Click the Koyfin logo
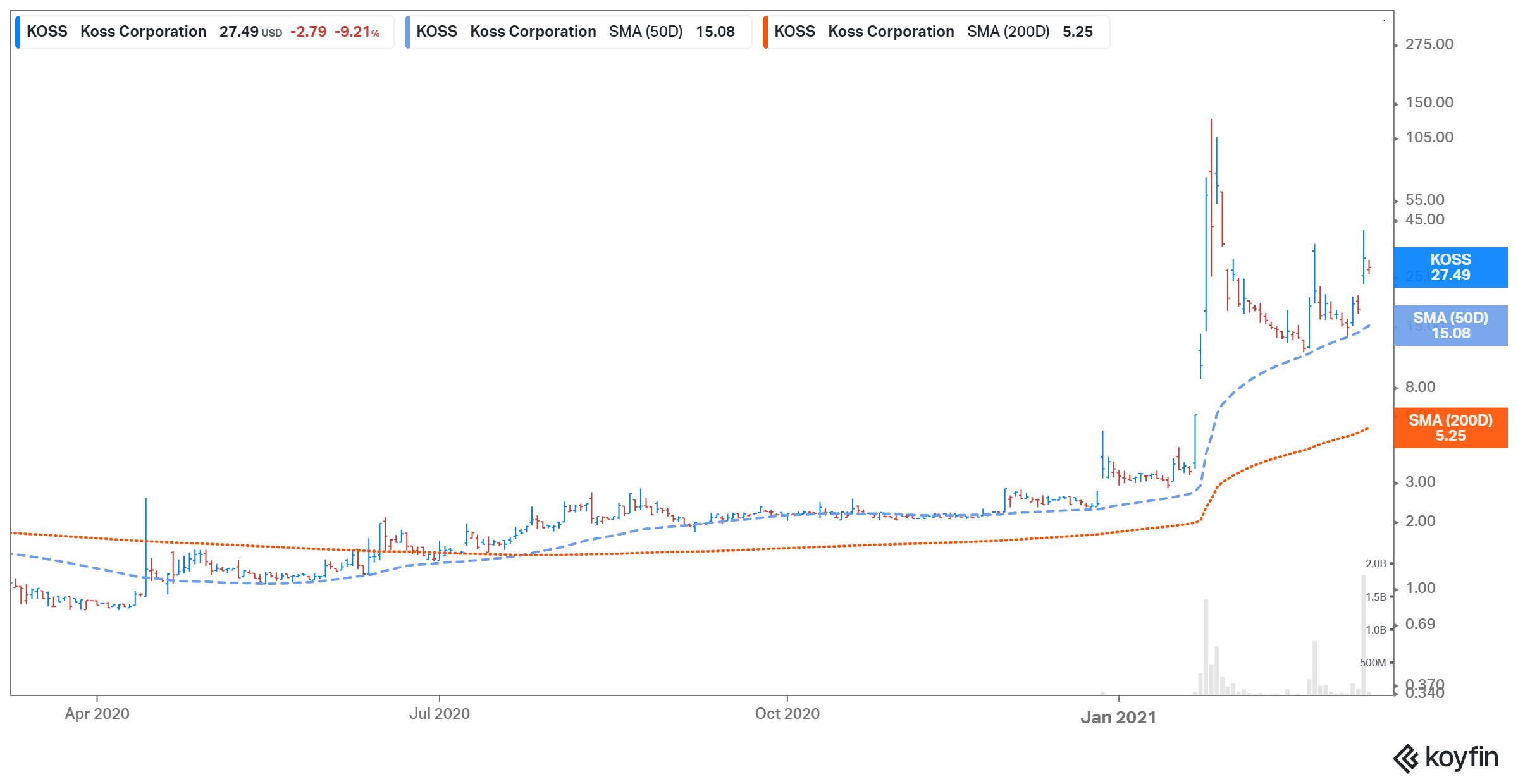The height and width of the screenshot is (784, 1518). pos(1445,757)
